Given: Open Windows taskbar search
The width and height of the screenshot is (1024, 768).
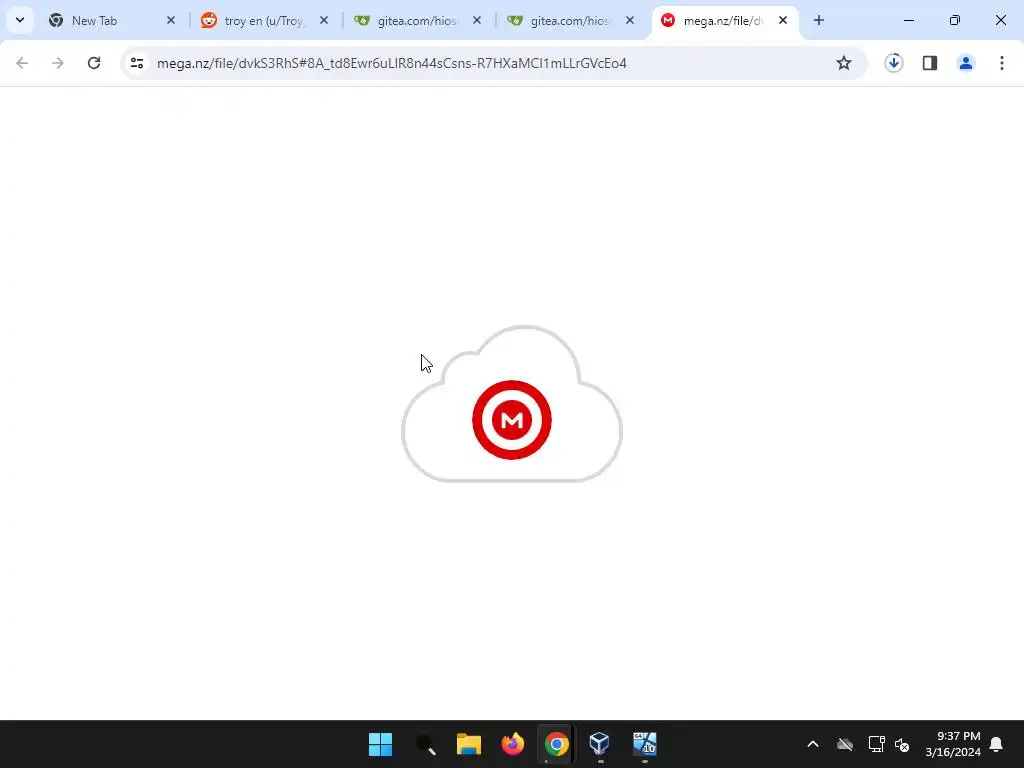Looking at the screenshot, I should pos(425,744).
